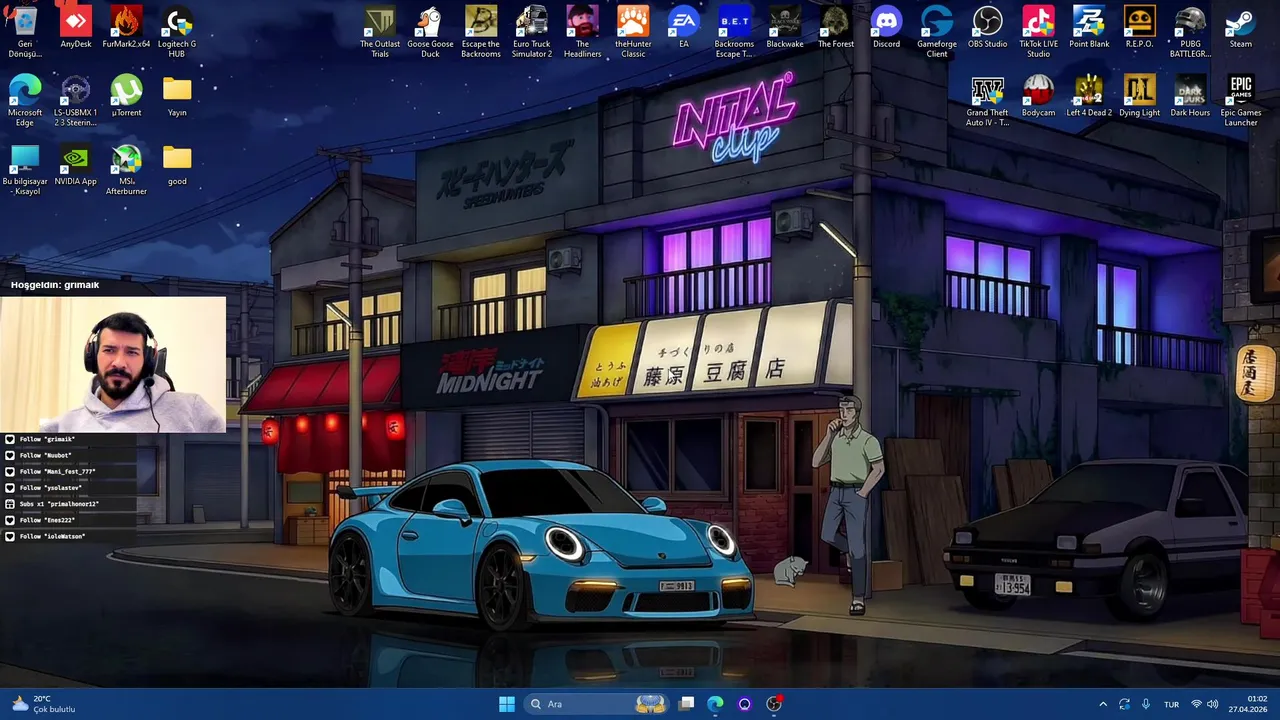Open the Yayın folder
The width and height of the screenshot is (1280, 720).
[x=177, y=97]
